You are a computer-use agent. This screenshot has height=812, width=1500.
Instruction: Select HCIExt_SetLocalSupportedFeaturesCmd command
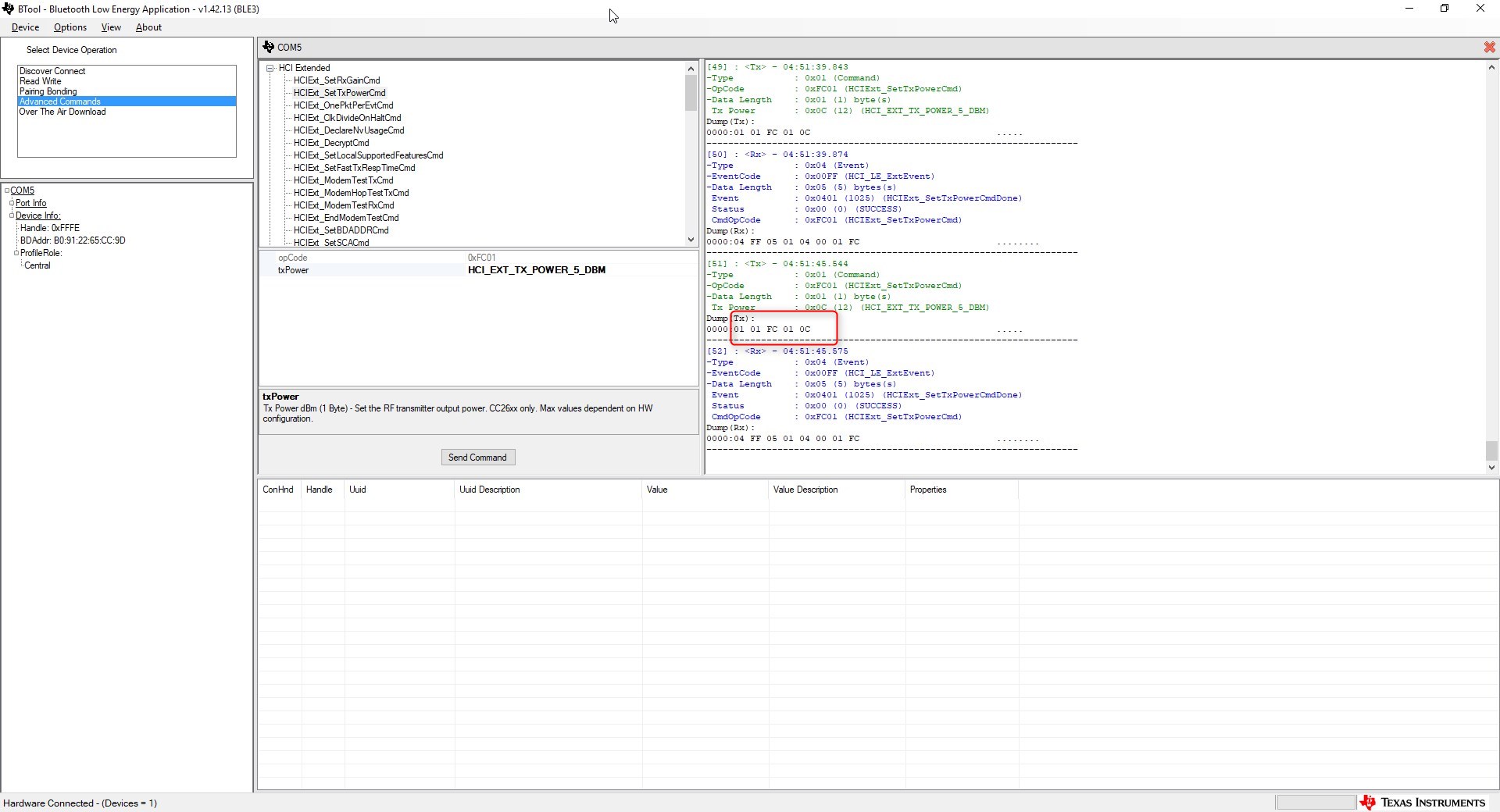click(x=369, y=155)
